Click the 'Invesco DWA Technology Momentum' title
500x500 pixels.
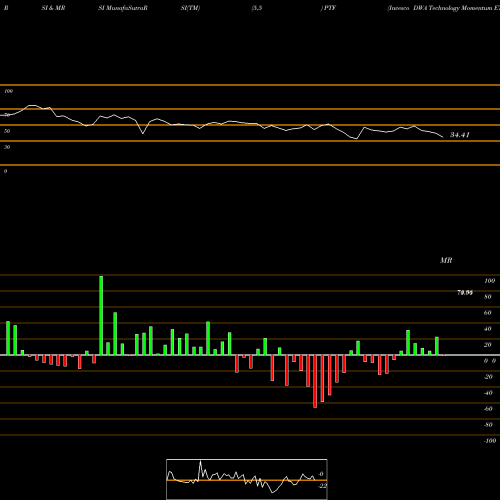[443, 8]
